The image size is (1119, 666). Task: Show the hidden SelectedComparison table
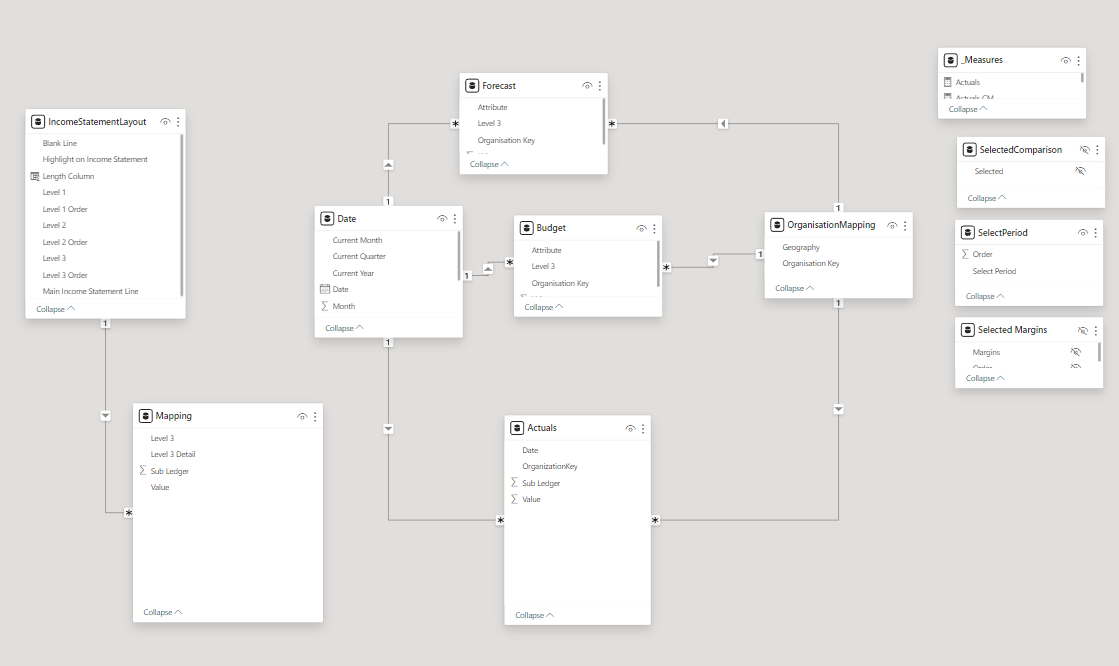click(1084, 150)
